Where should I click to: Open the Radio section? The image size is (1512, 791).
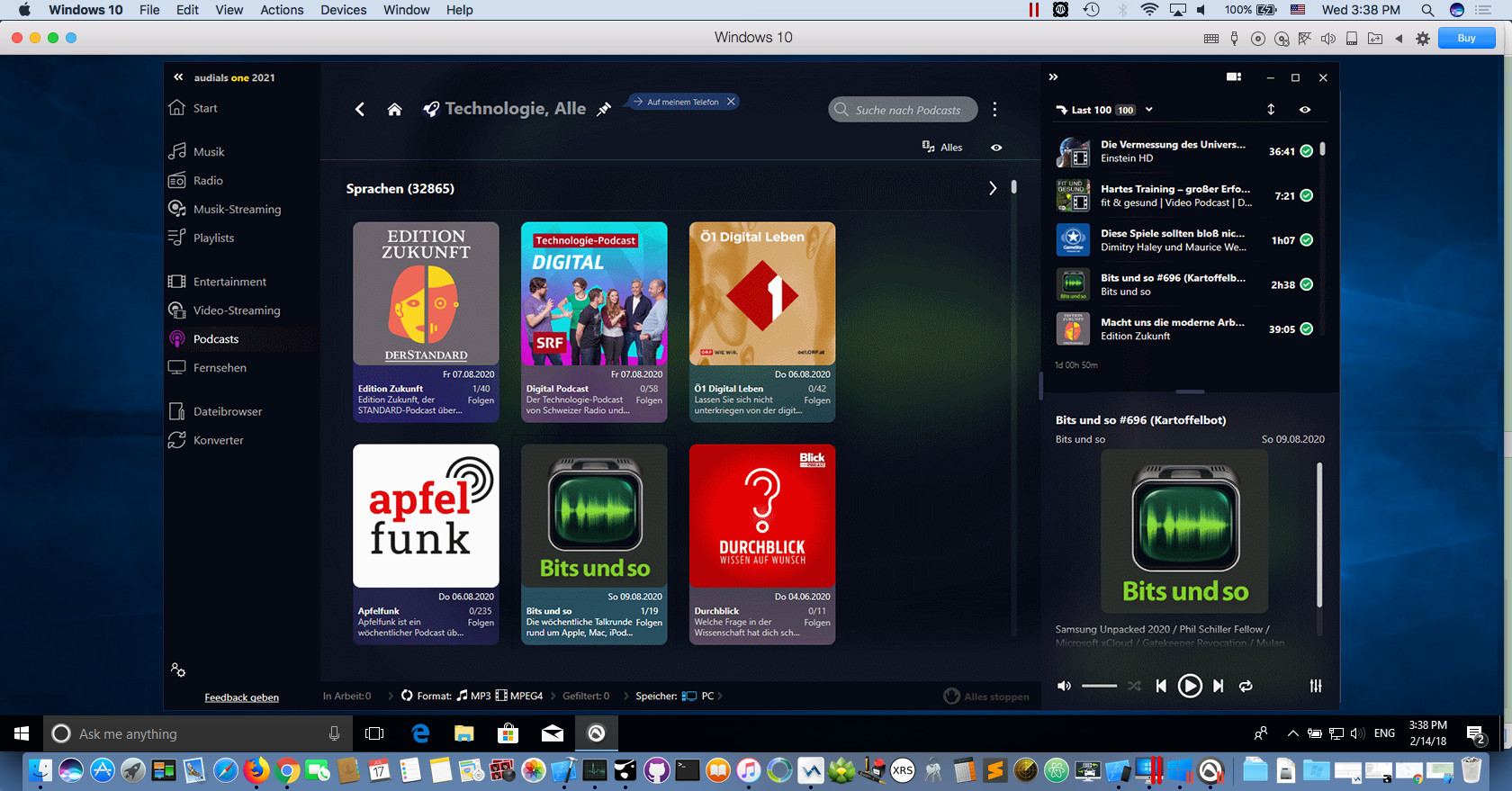coord(207,180)
